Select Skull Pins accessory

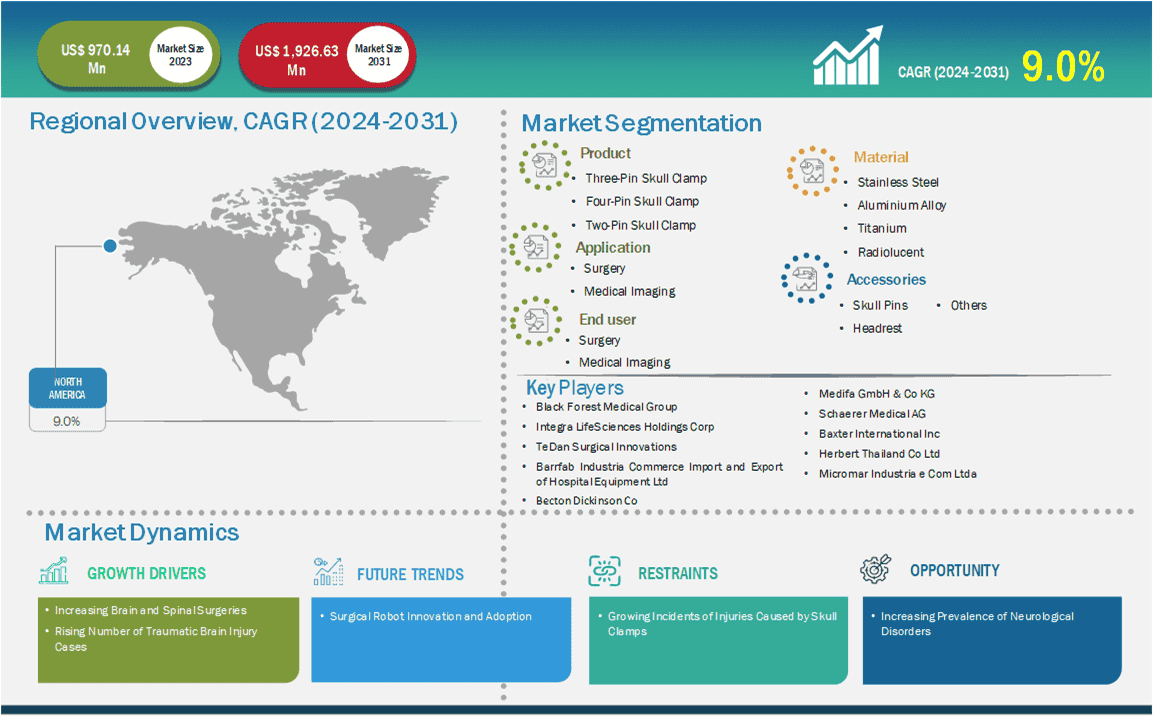point(880,305)
